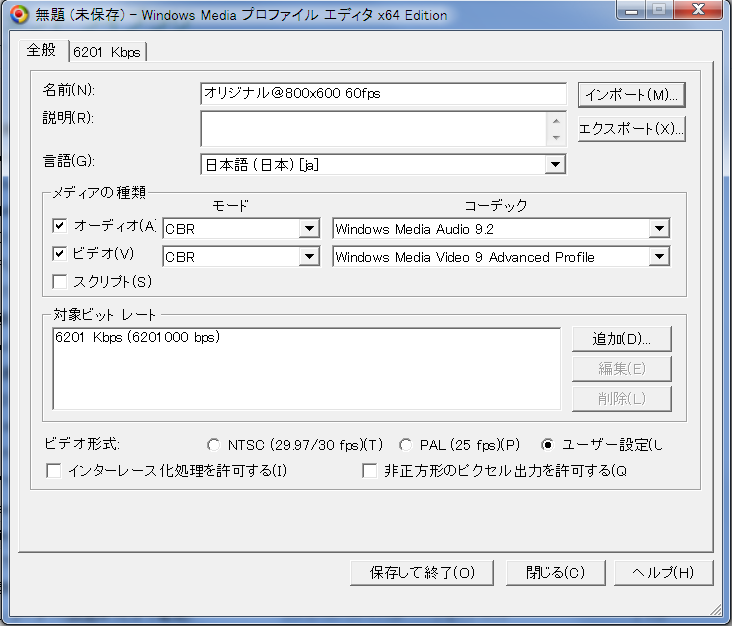Image resolution: width=732 pixels, height=626 pixels.
Task: Open the 言語 language dropdown
Action: point(383,164)
